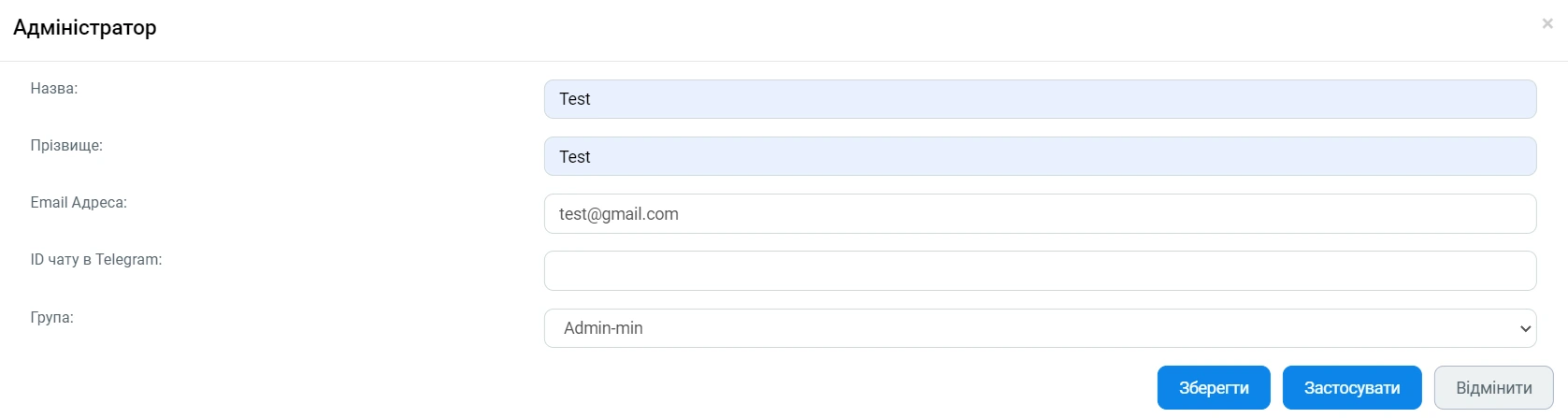The height and width of the screenshot is (418, 1568).
Task: Click the "ID чату в Telegram:" label
Action: pos(96,260)
